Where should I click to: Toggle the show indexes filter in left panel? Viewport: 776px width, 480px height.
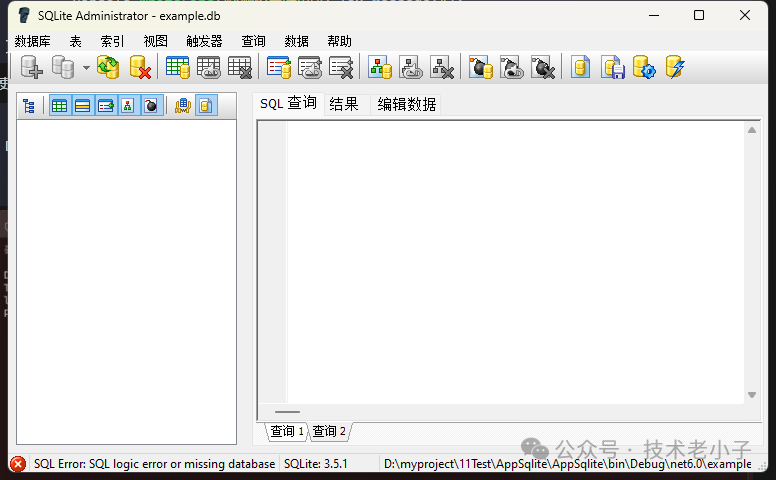pyautogui.click(x=128, y=105)
